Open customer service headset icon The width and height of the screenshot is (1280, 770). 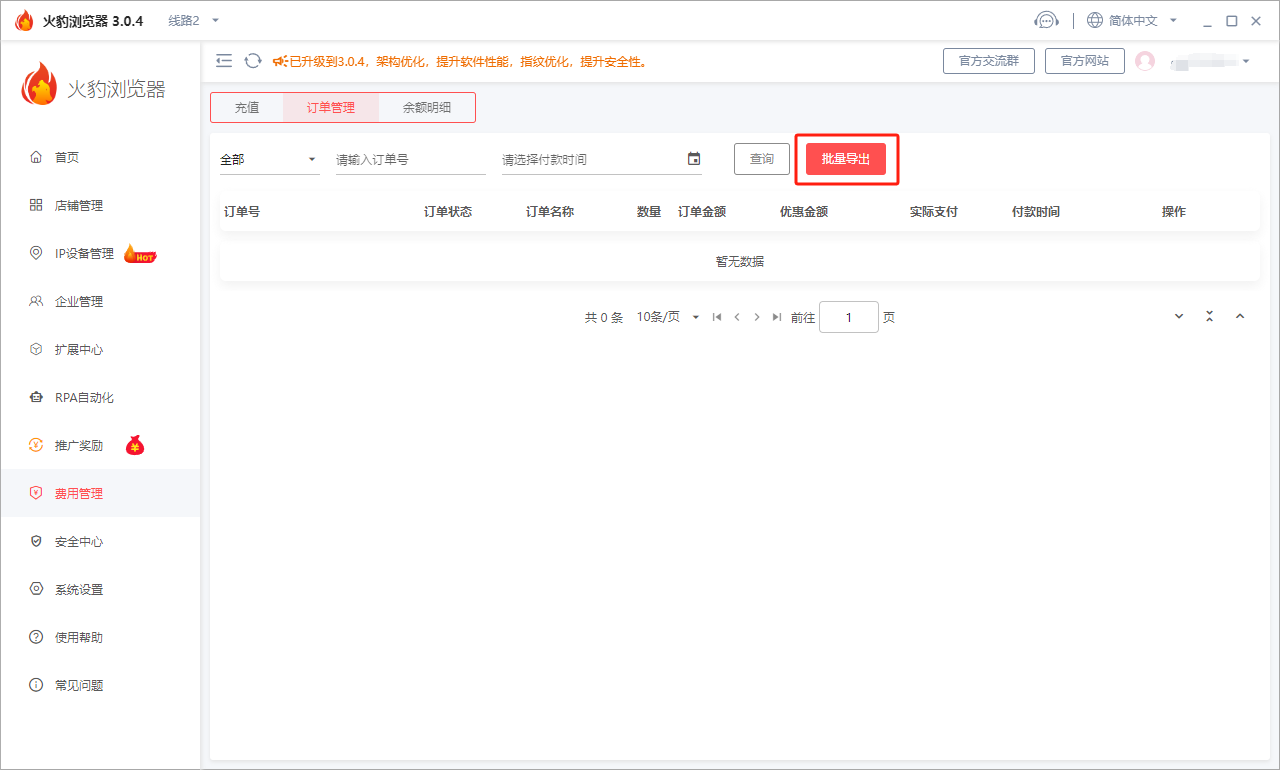coord(1046,20)
